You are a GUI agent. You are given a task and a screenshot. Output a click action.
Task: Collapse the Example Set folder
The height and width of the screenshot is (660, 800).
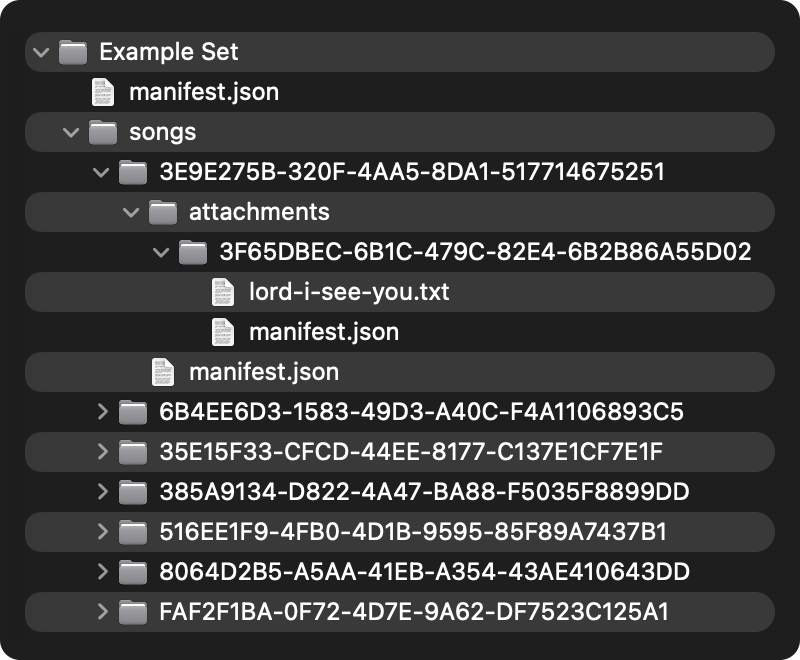pos(40,52)
